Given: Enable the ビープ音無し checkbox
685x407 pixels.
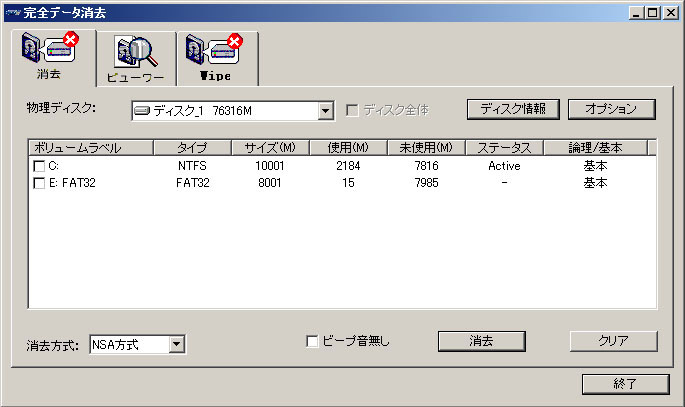Looking at the screenshot, I should pyautogui.click(x=312, y=341).
